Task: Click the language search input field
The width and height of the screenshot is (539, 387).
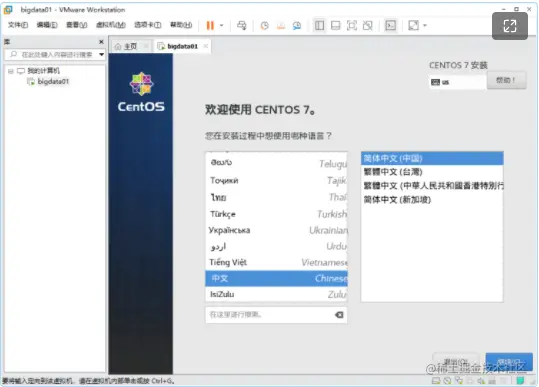Action: [x=270, y=315]
